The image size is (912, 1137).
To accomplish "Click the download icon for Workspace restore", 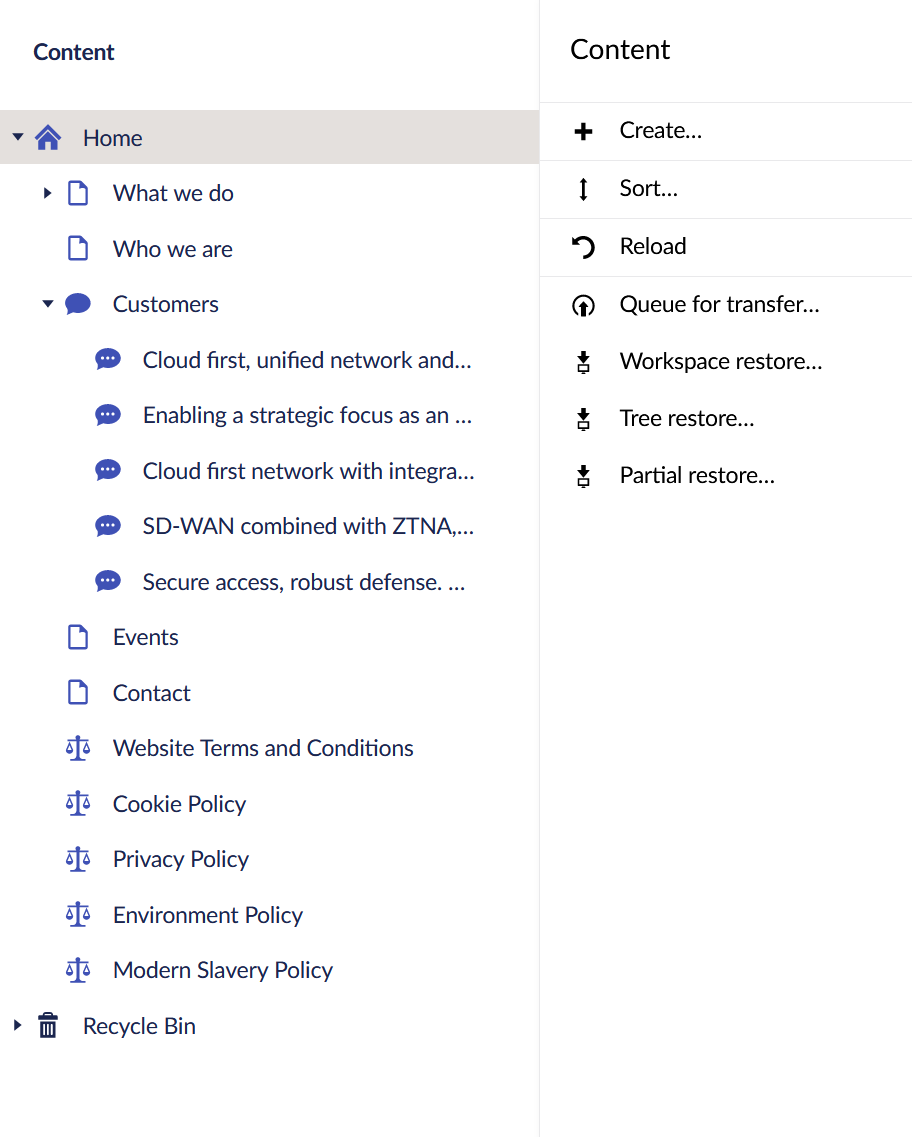I will pos(583,362).
